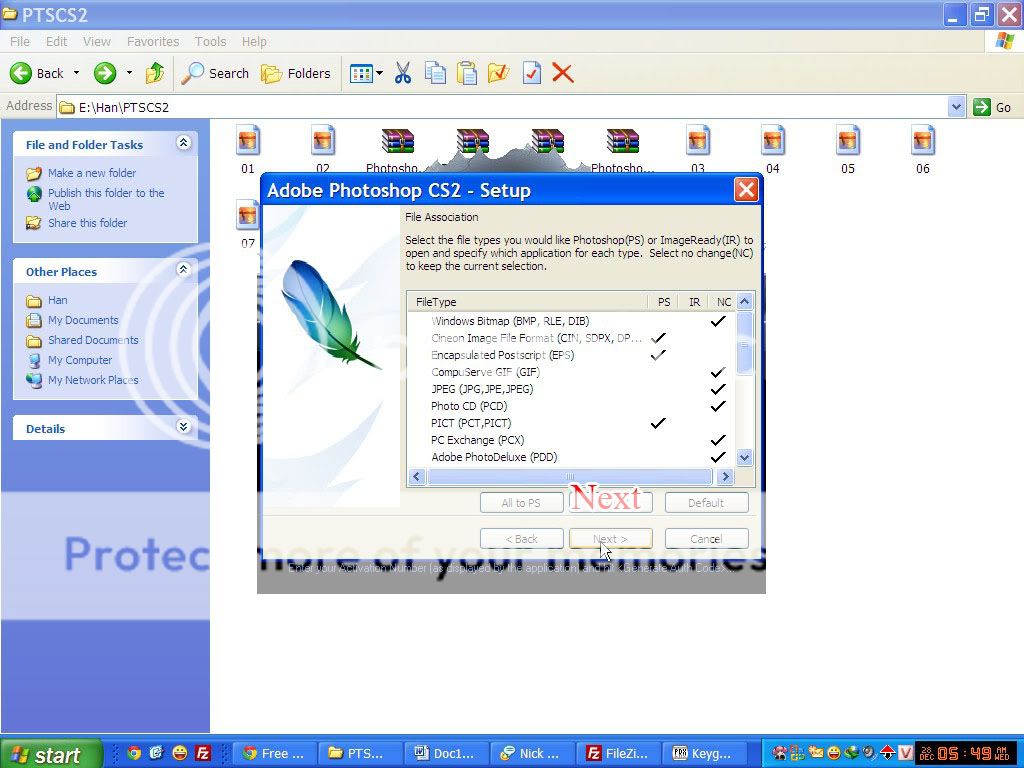Open the File menu
The width and height of the screenshot is (1024, 768).
20,41
